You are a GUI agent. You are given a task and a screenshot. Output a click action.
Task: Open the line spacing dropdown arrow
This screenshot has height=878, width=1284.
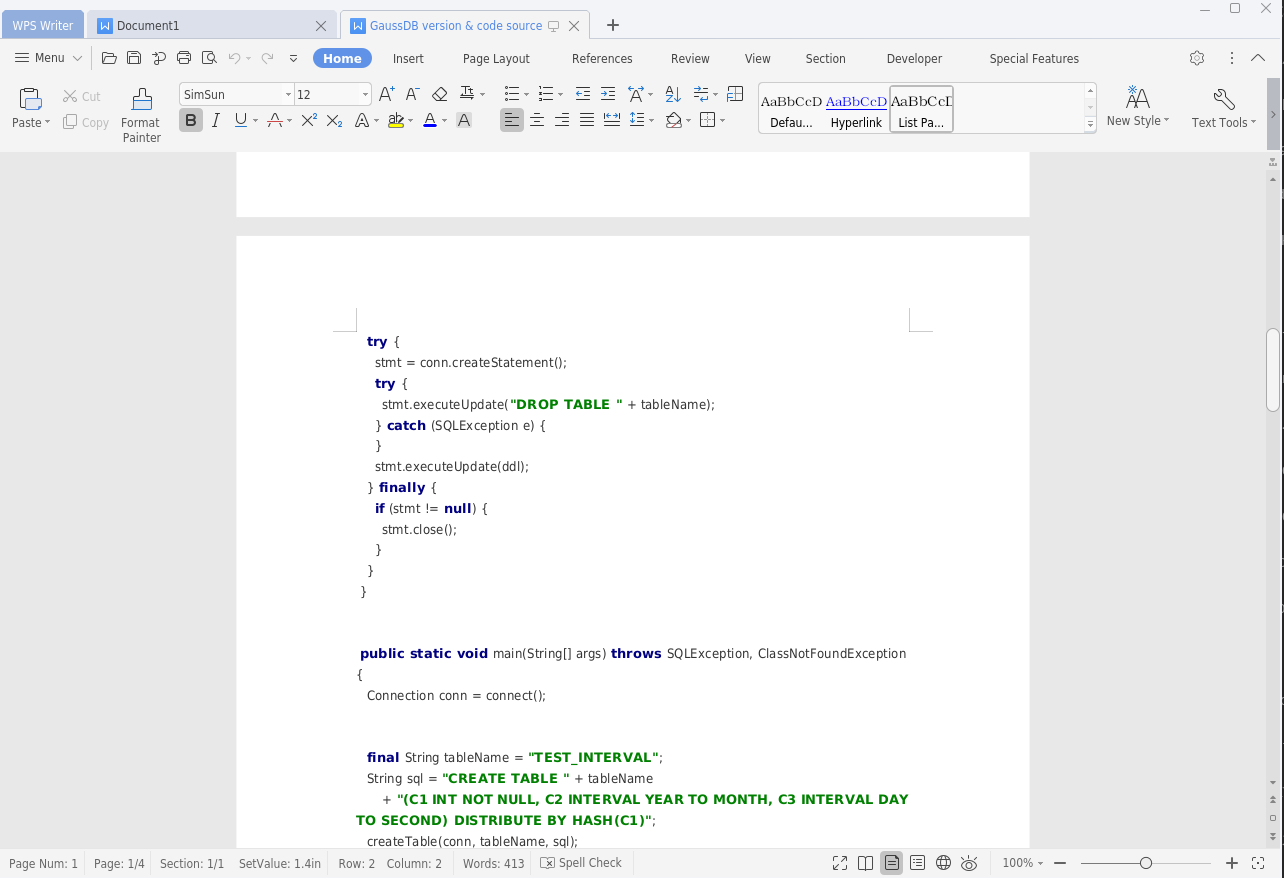pos(651,121)
